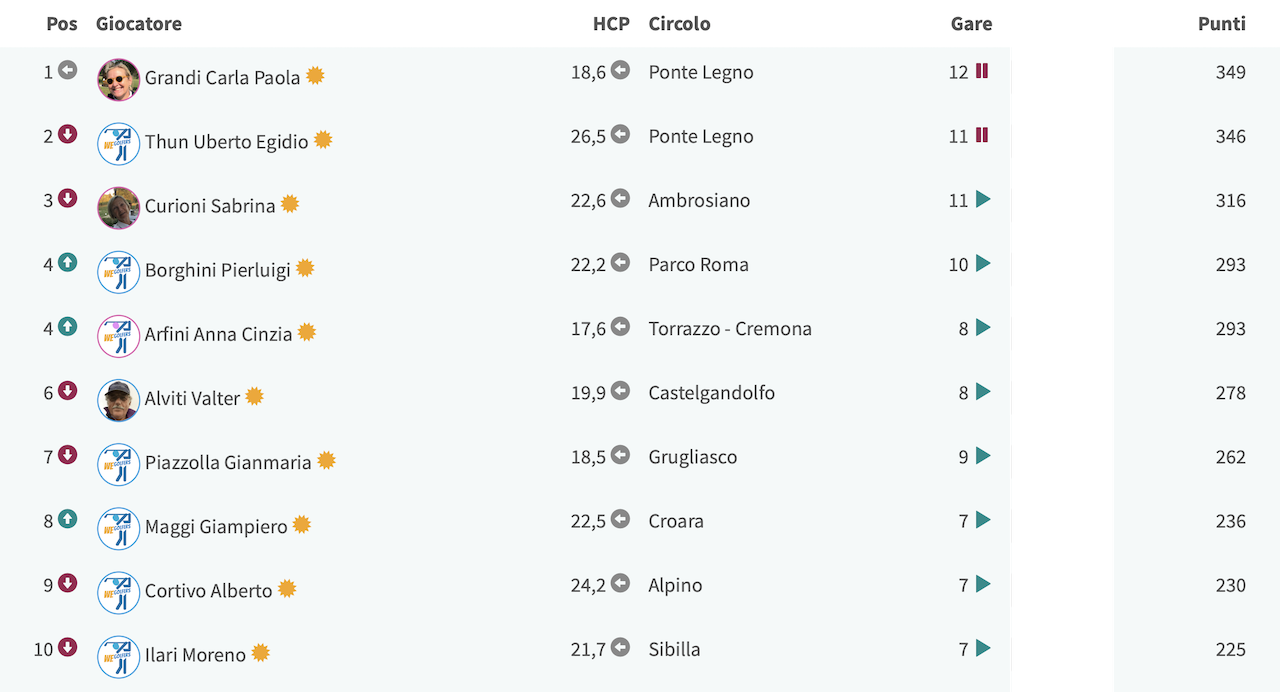Click the green up-arrow on Maggi Giampiero's position
This screenshot has height=692, width=1280.
point(67,518)
